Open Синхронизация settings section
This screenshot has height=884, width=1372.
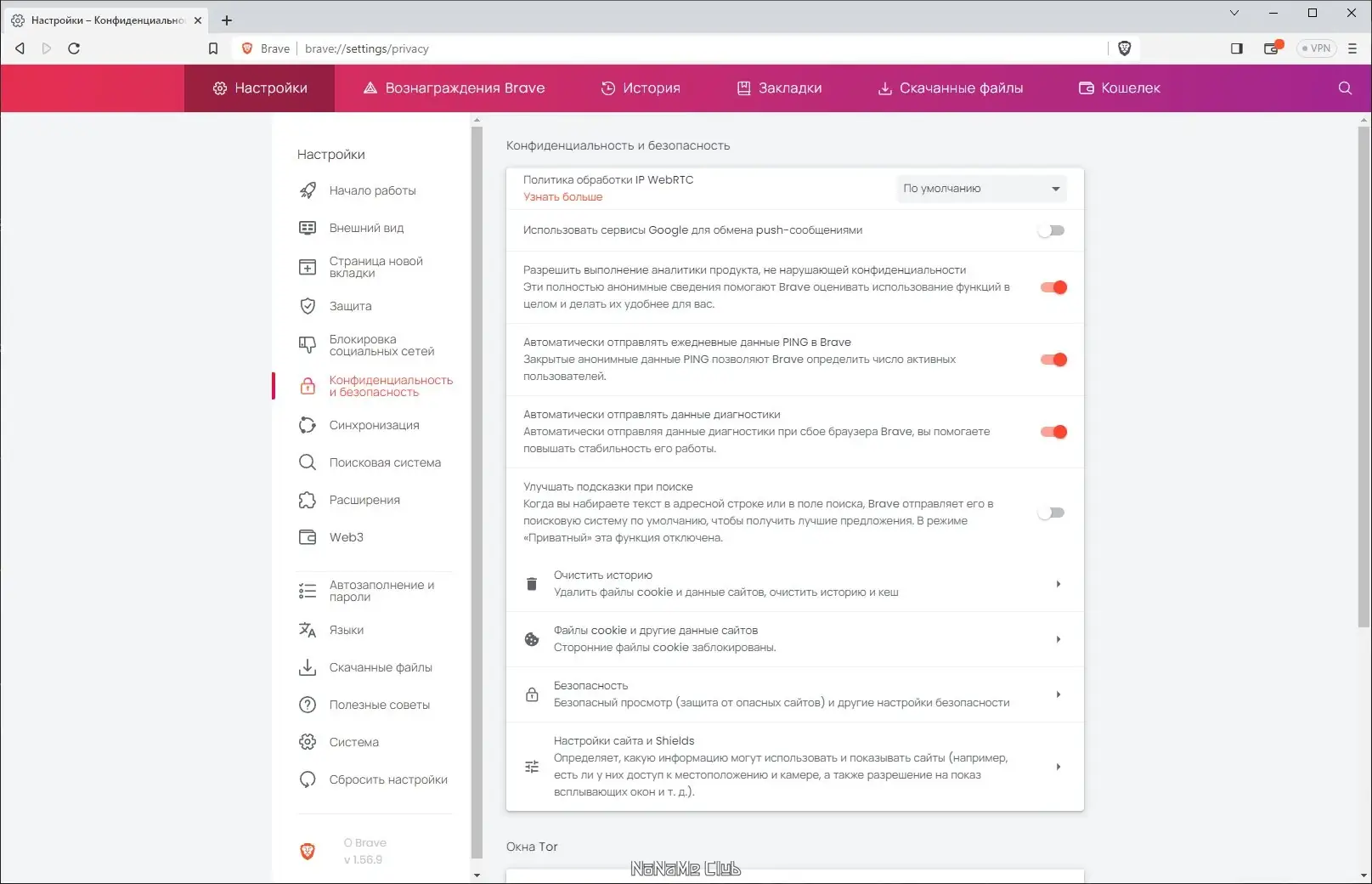coord(374,425)
